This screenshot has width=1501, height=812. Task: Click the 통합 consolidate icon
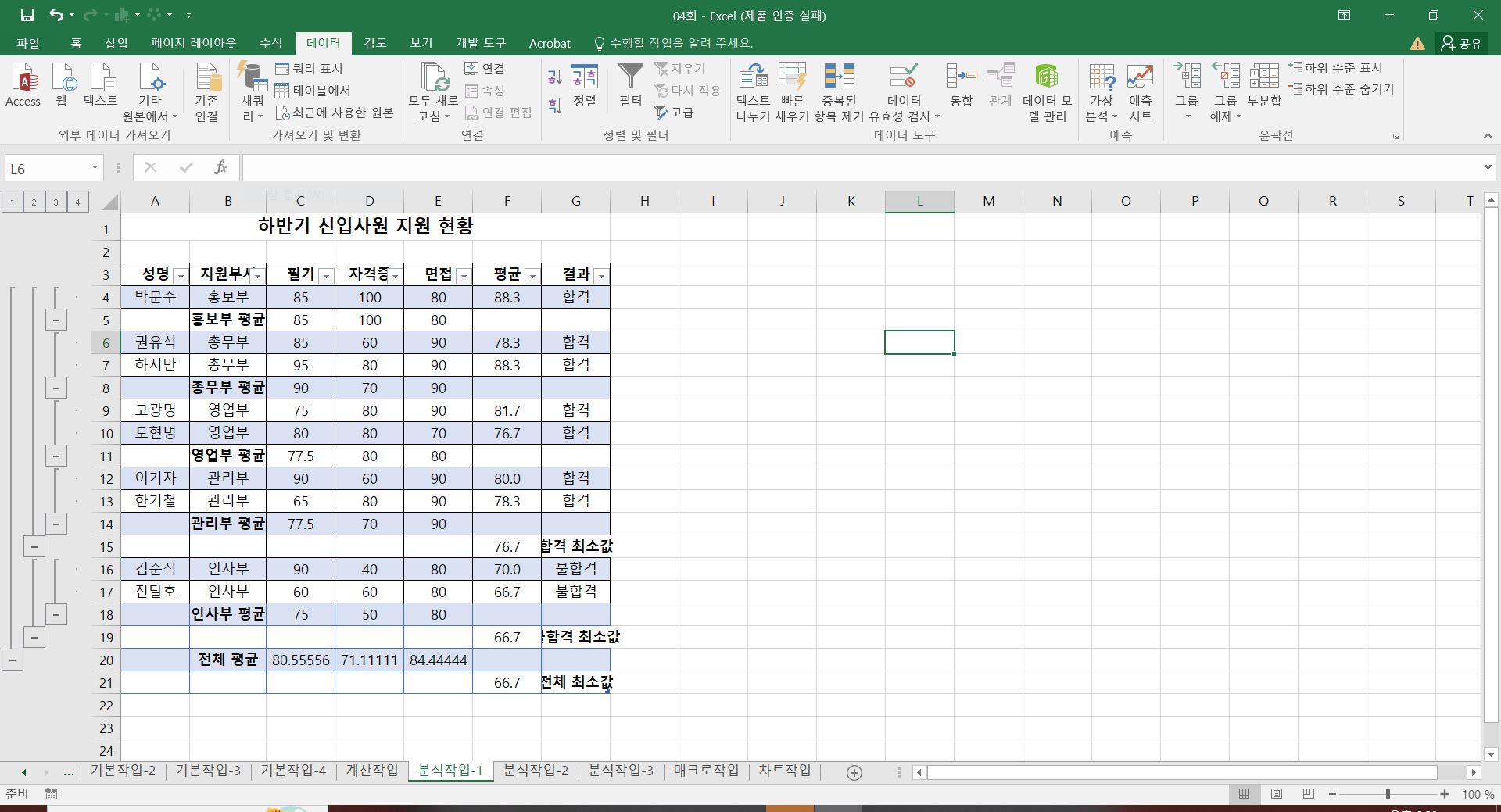click(x=961, y=78)
